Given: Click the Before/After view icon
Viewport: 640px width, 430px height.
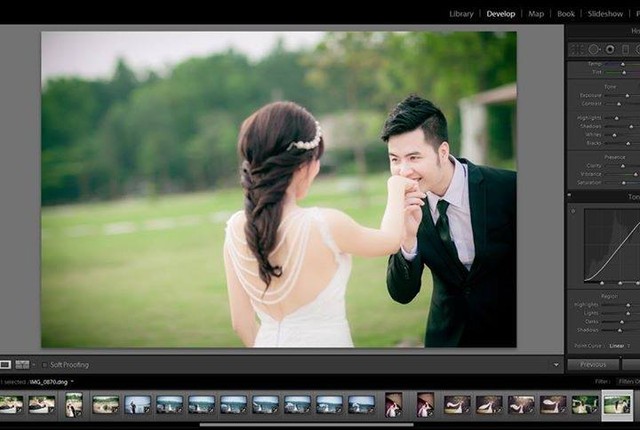Looking at the screenshot, I should tap(22, 364).
